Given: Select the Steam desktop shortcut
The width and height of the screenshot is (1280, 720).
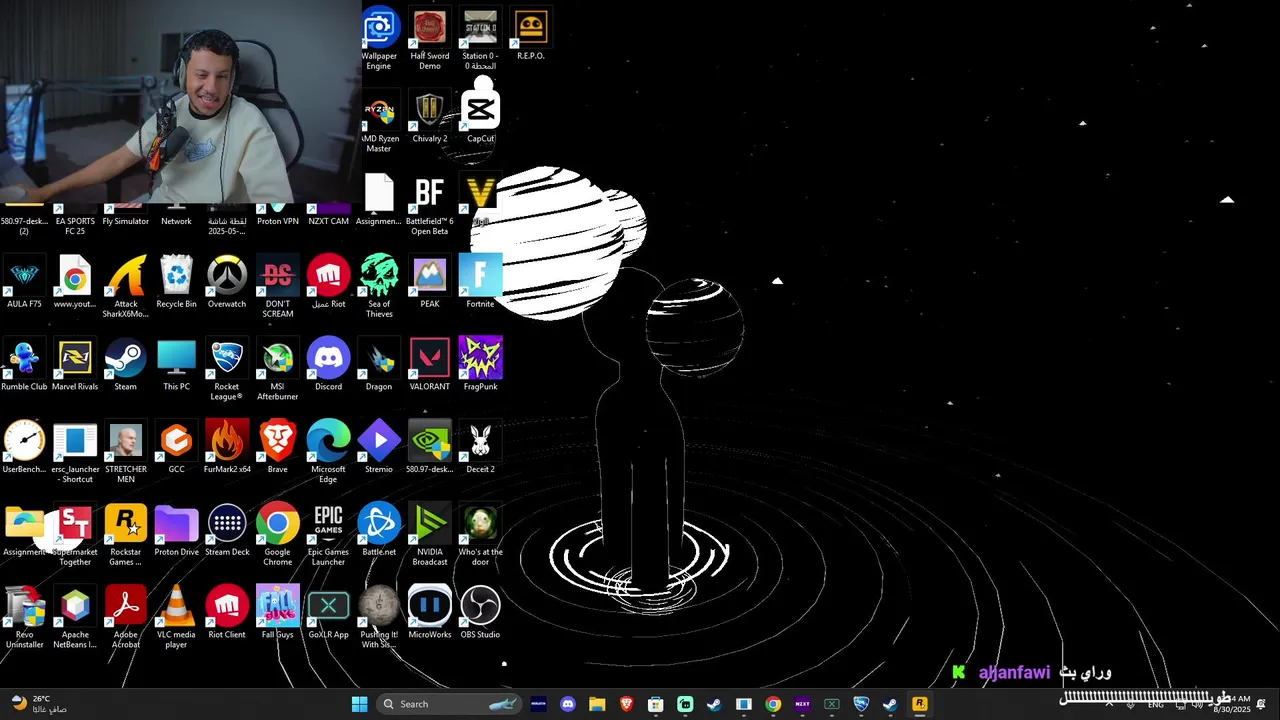Looking at the screenshot, I should click(x=125, y=365).
